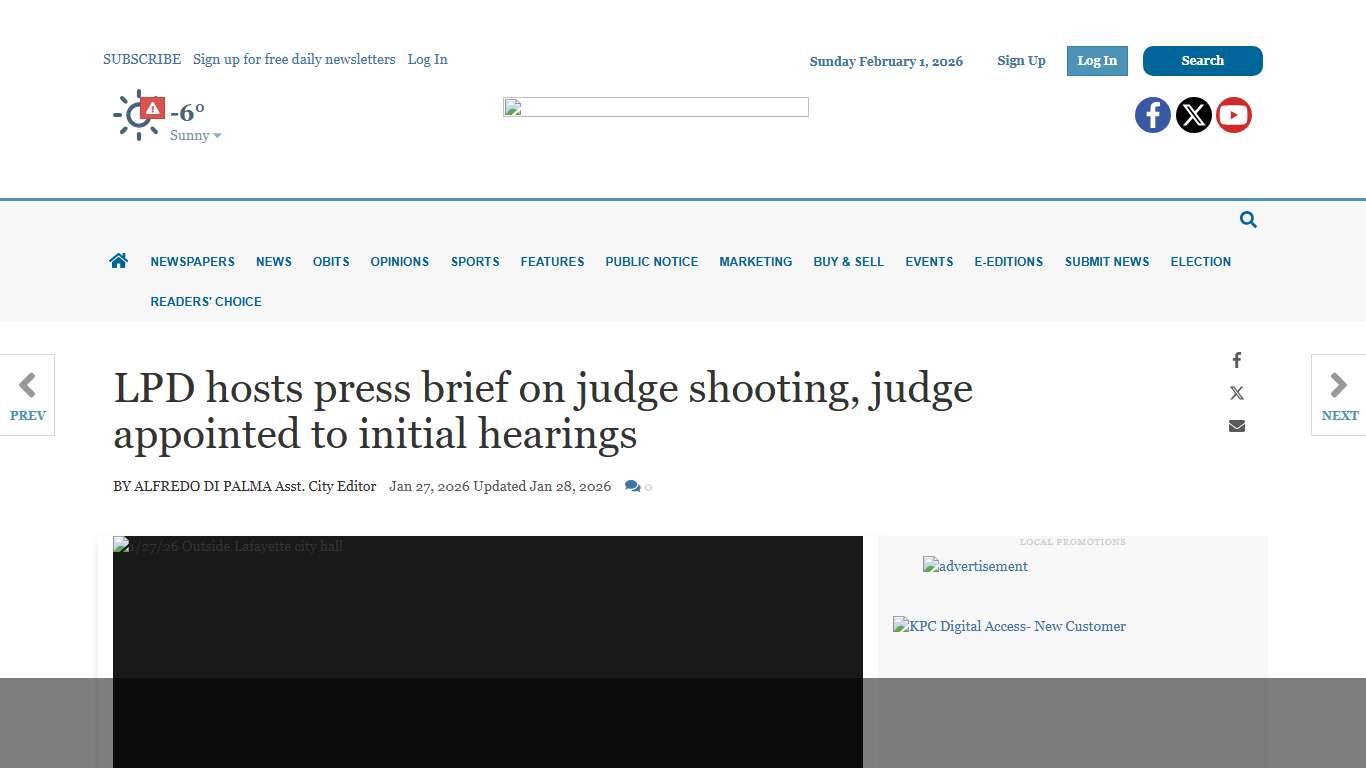Viewport: 1366px width, 768px height.
Task: Click the weather alert triangle icon
Action: coord(152,107)
